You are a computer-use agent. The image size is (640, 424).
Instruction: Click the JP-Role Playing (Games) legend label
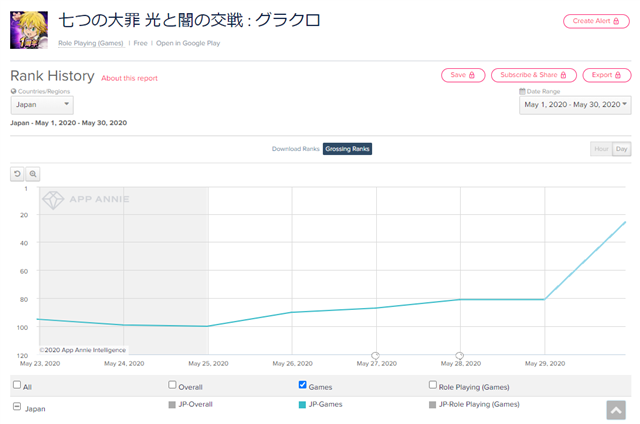[x=479, y=404]
